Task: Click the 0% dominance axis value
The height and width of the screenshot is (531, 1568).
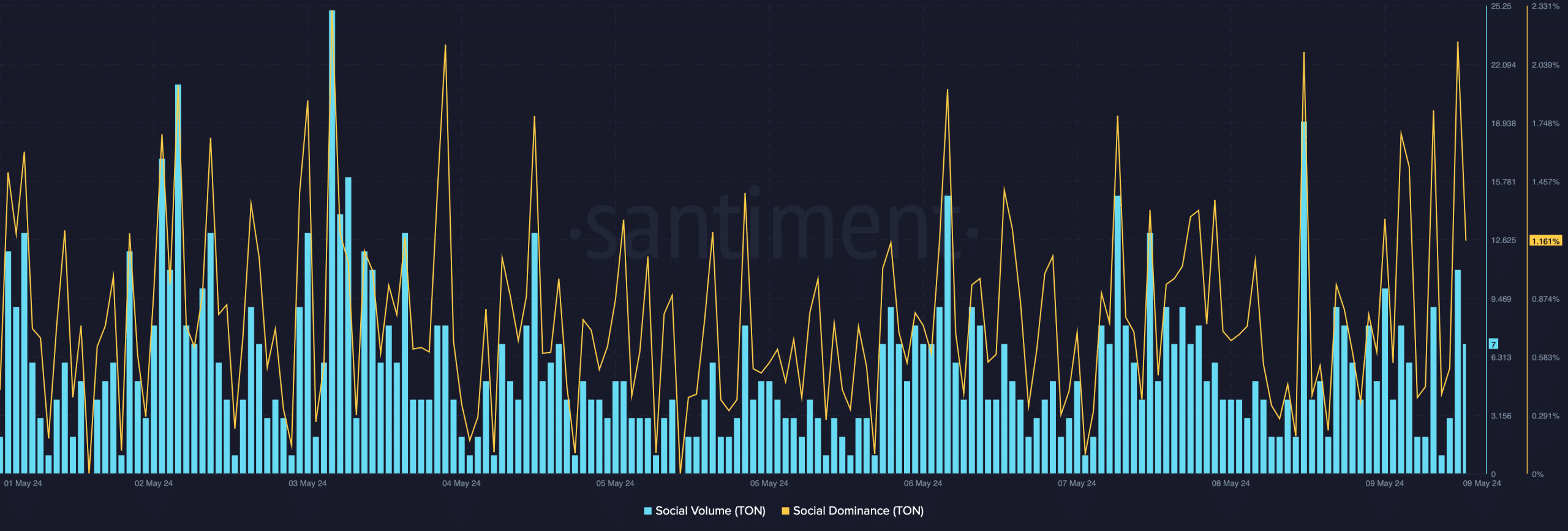Action: coord(1537,474)
